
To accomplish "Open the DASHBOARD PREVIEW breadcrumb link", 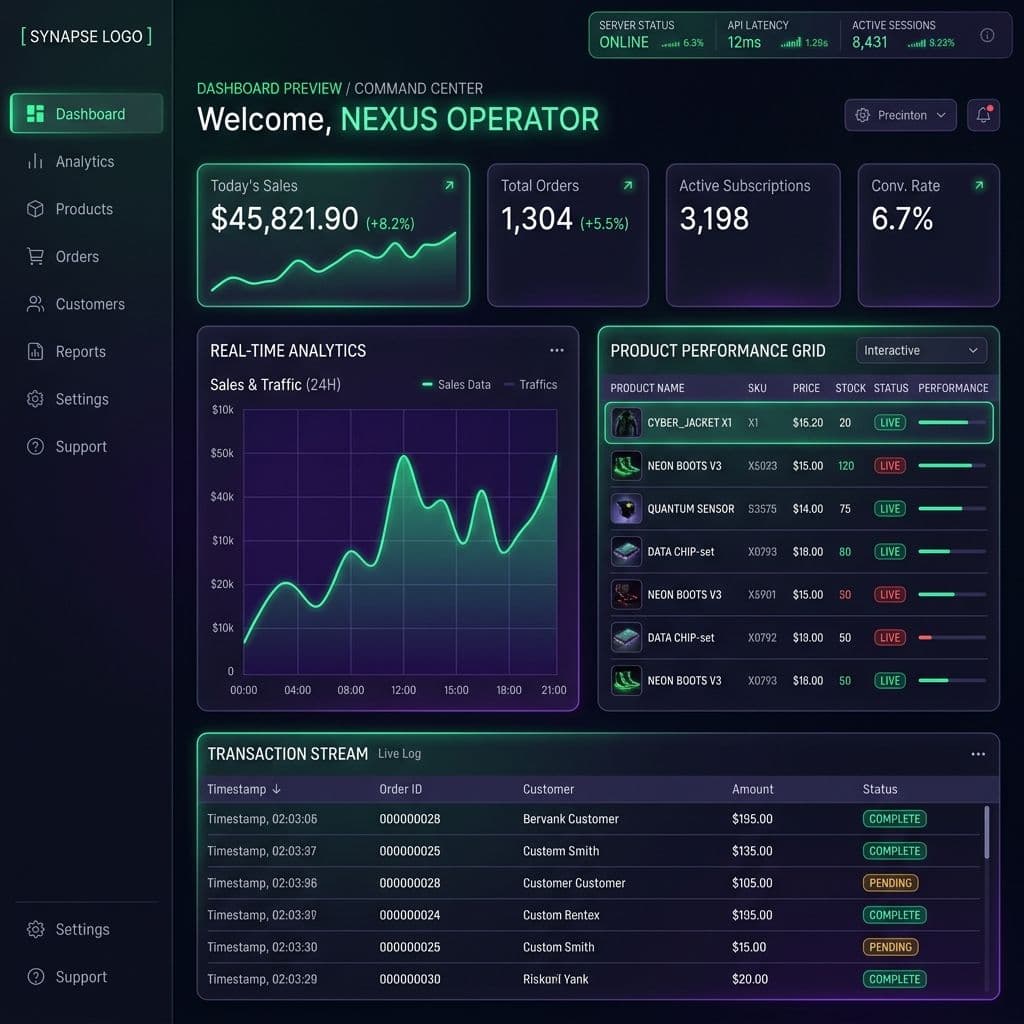I will coord(268,88).
